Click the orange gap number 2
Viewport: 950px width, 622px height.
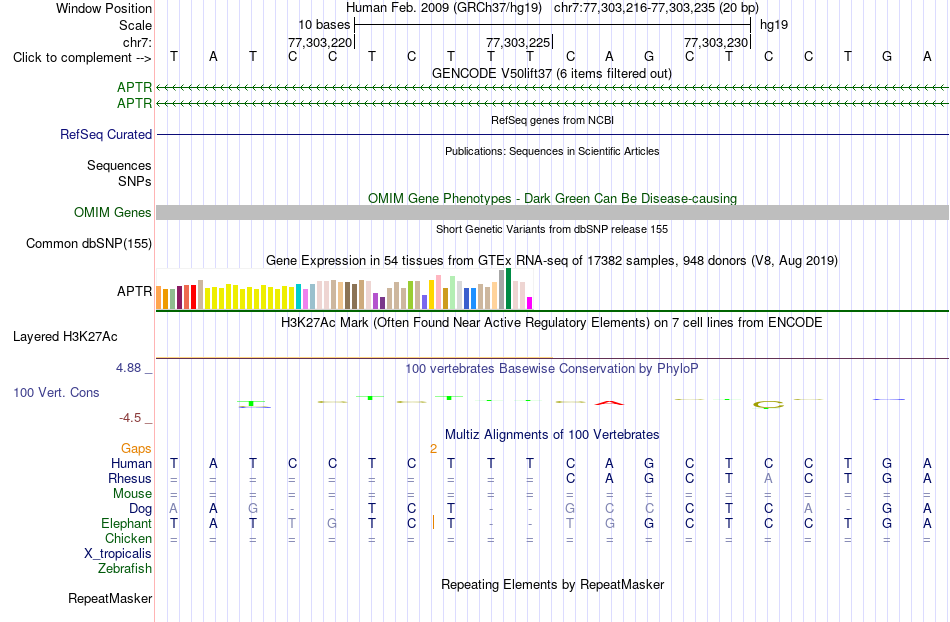(x=433, y=449)
